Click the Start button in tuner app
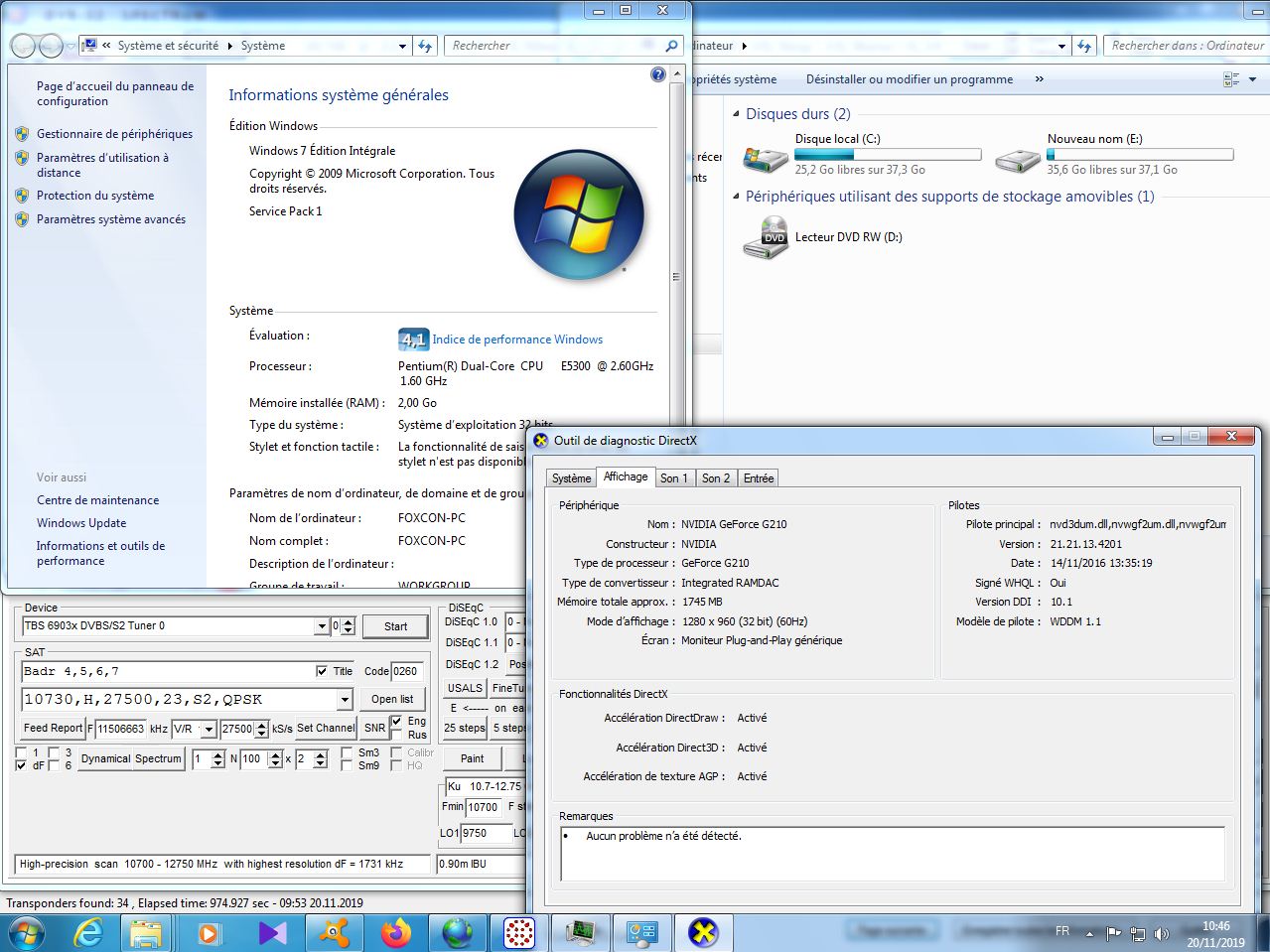Viewport: 1270px width, 952px height. [x=395, y=626]
